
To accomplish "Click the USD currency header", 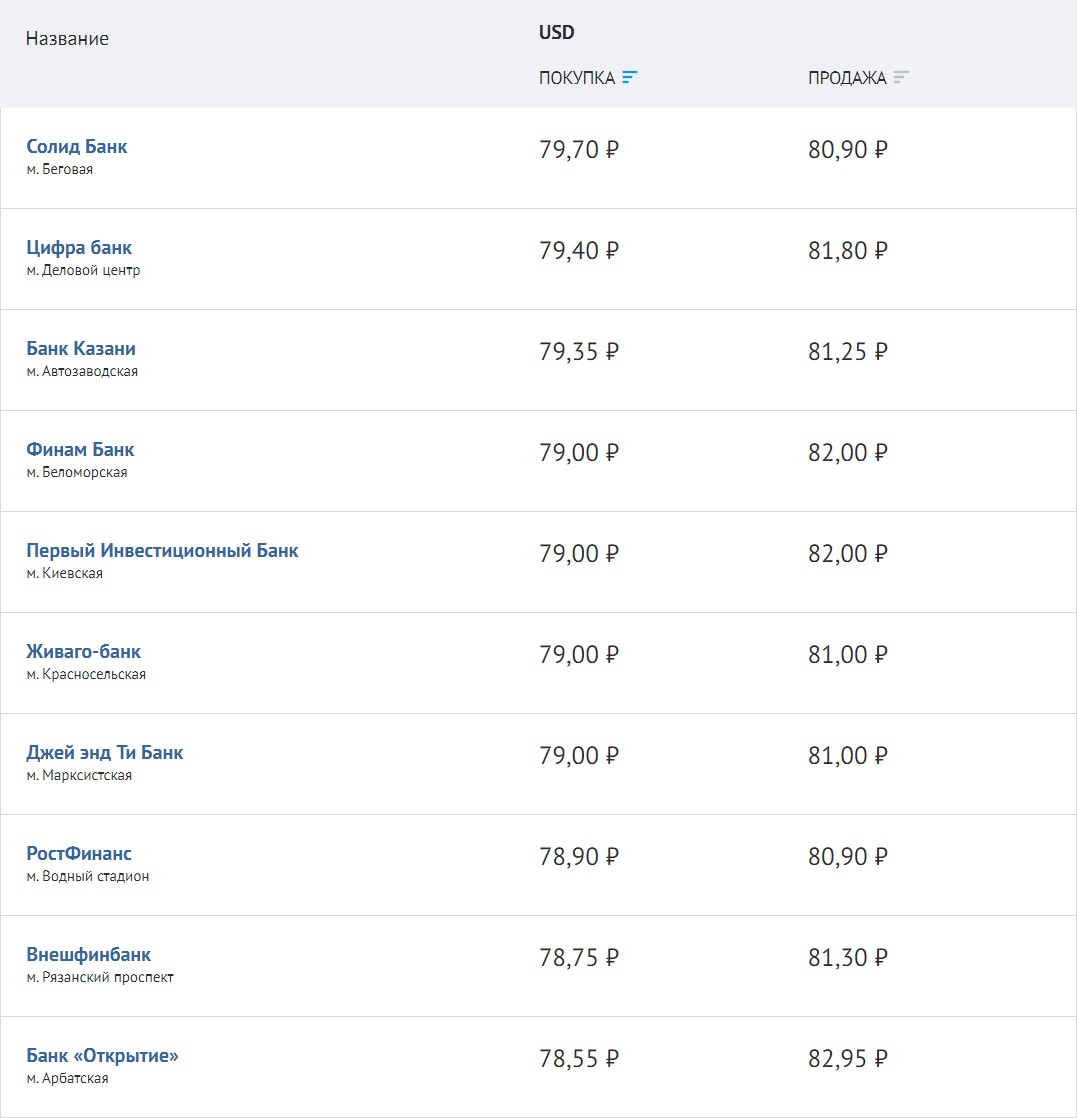I will 557,32.
